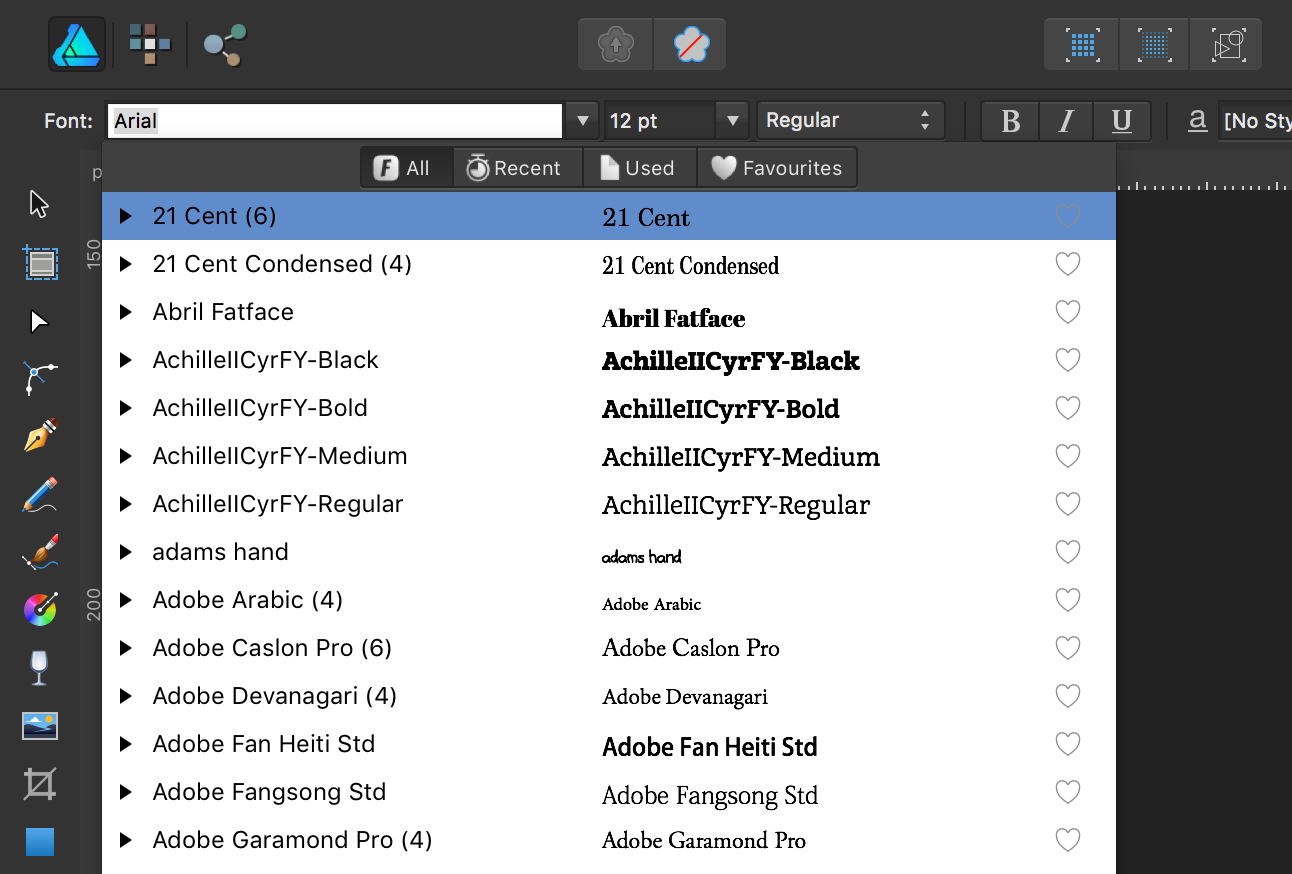Viewport: 1292px width, 874px height.
Task: Favourite the Adobe Garamond Pro font
Action: point(1068,840)
